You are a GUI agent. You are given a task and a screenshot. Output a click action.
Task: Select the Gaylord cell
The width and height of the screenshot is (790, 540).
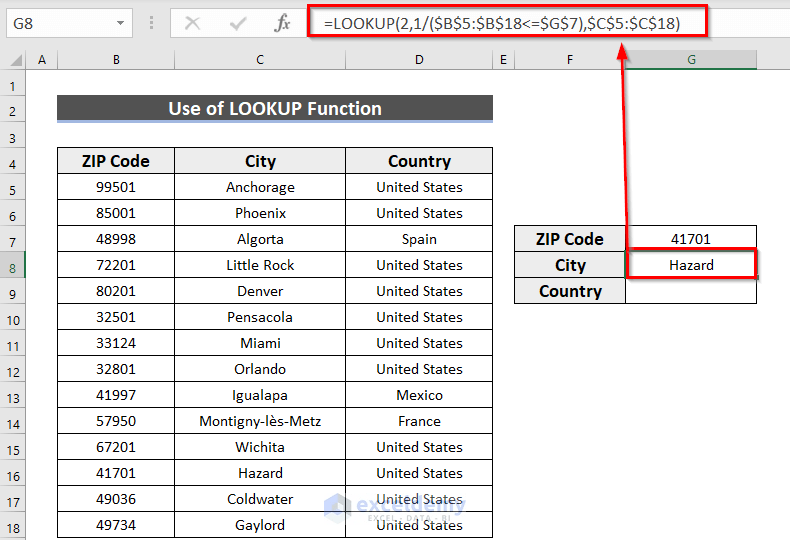pos(260,525)
